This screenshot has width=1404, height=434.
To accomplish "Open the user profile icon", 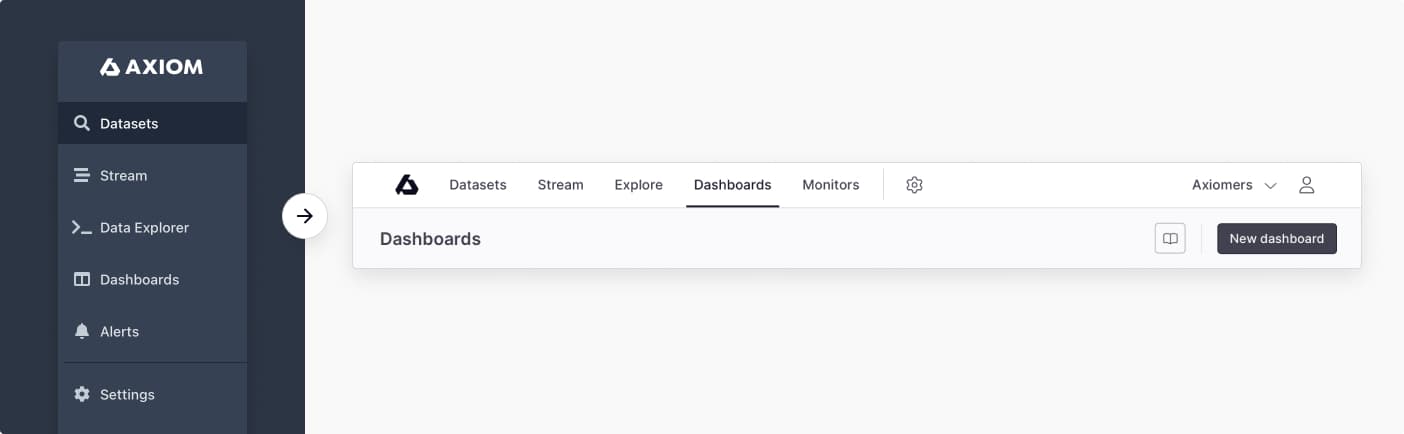I will coord(1306,185).
